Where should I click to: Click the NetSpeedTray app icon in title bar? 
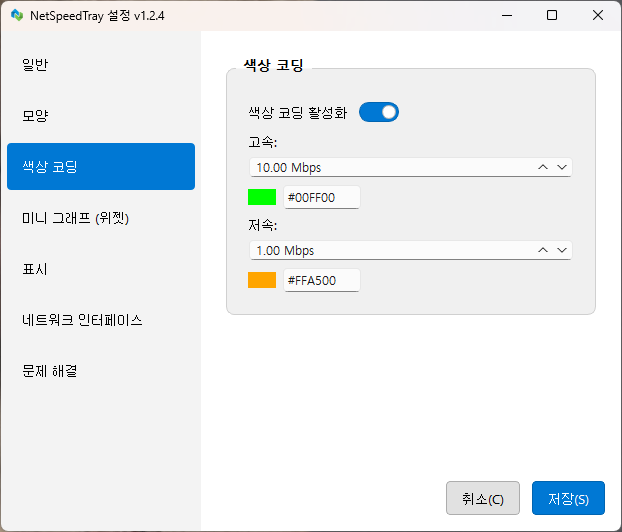(x=17, y=15)
